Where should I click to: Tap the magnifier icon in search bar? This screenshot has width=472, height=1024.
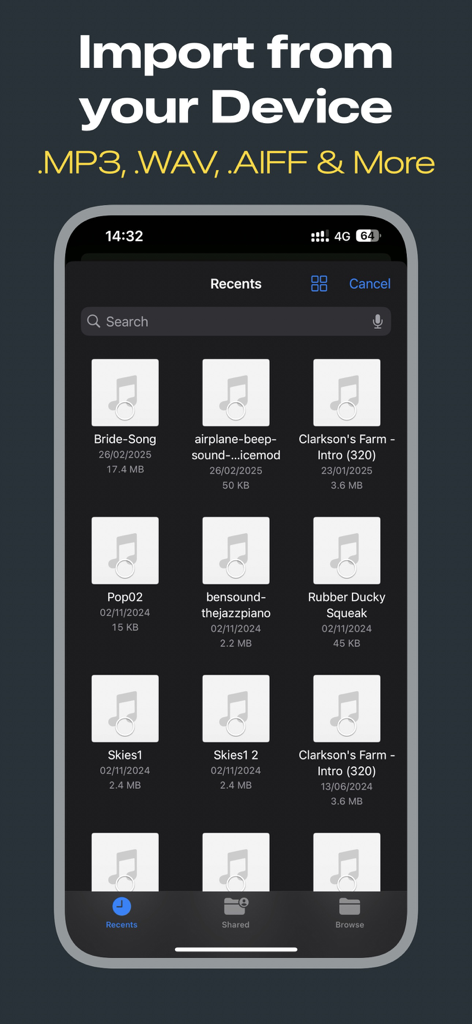pyautogui.click(x=93, y=321)
